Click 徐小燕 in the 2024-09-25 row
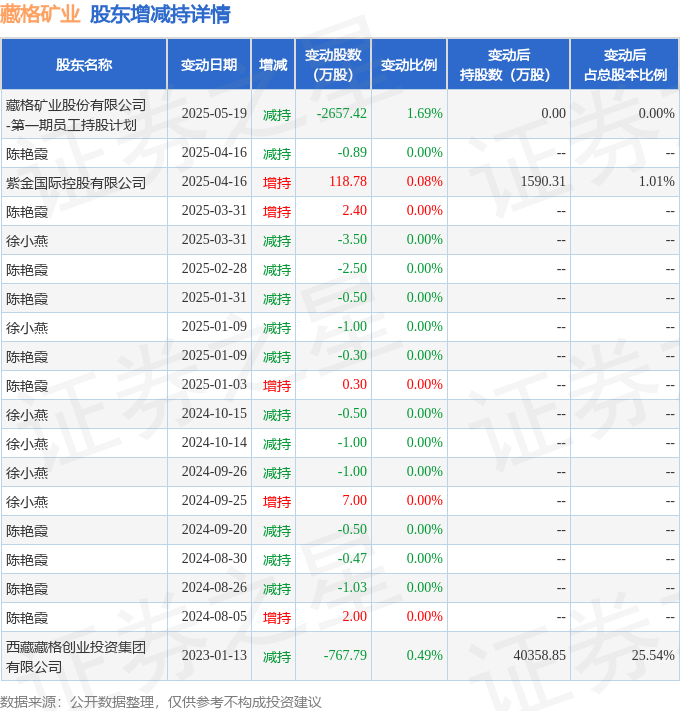This screenshot has height=711, width=680. pyautogui.click(x=27, y=502)
